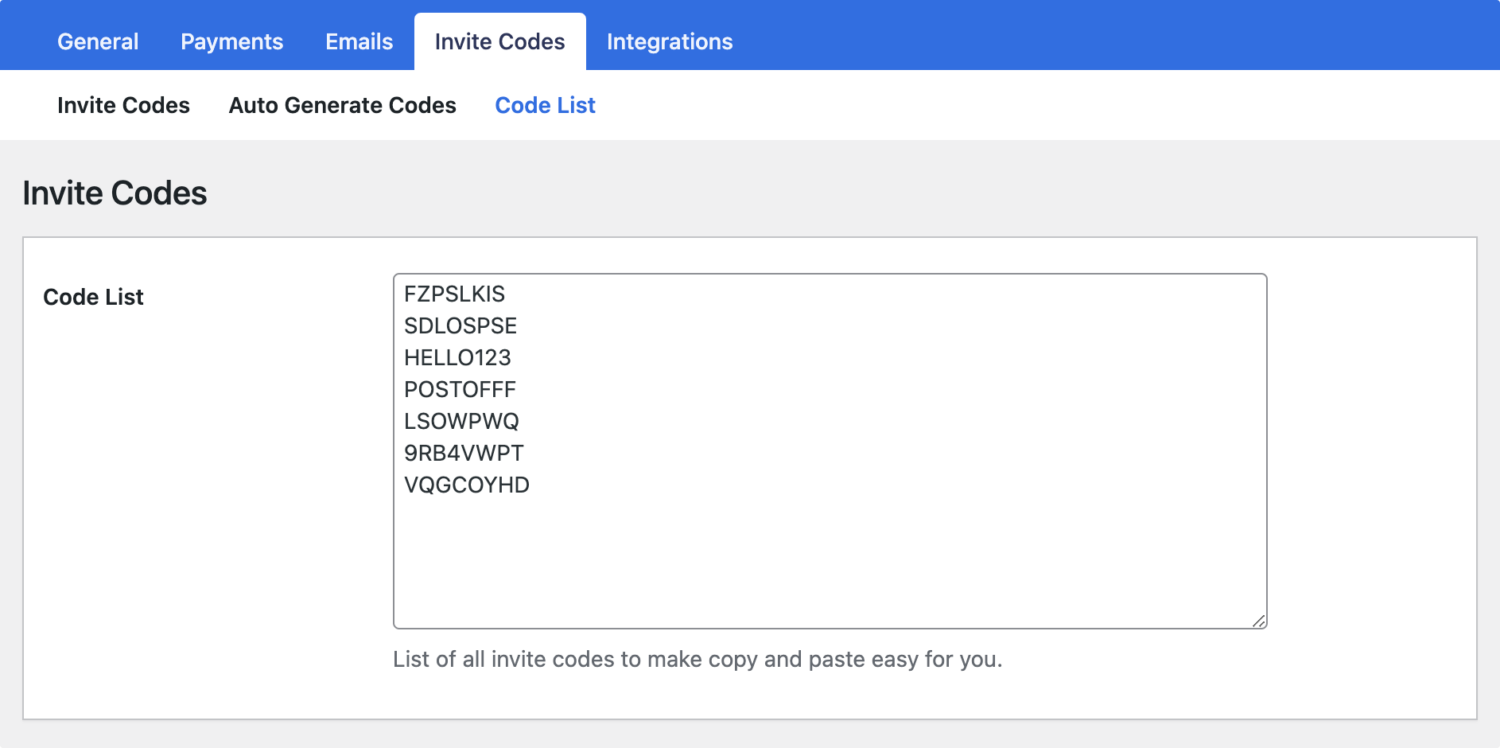Viewport: 1500px width, 748px height.
Task: Grab the textarea resize handle
Action: tap(1259, 621)
